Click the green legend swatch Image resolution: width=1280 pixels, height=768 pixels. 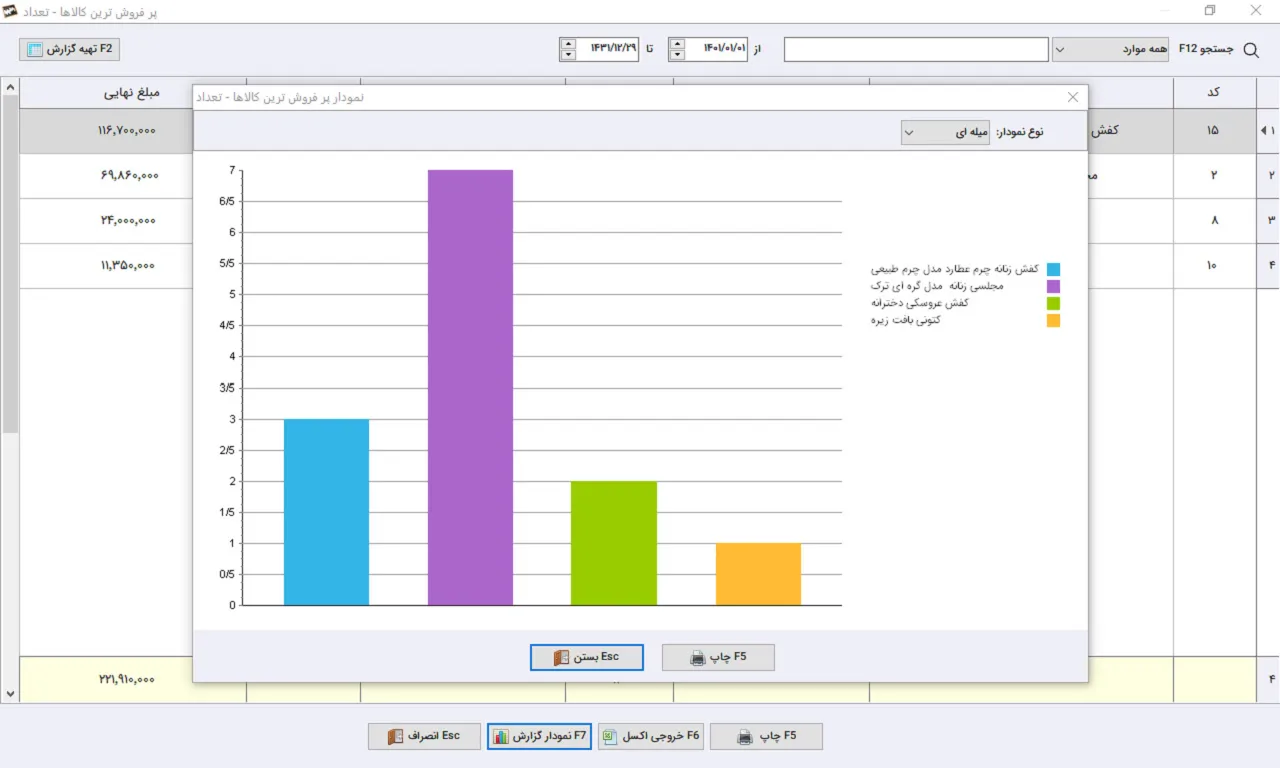1053,303
